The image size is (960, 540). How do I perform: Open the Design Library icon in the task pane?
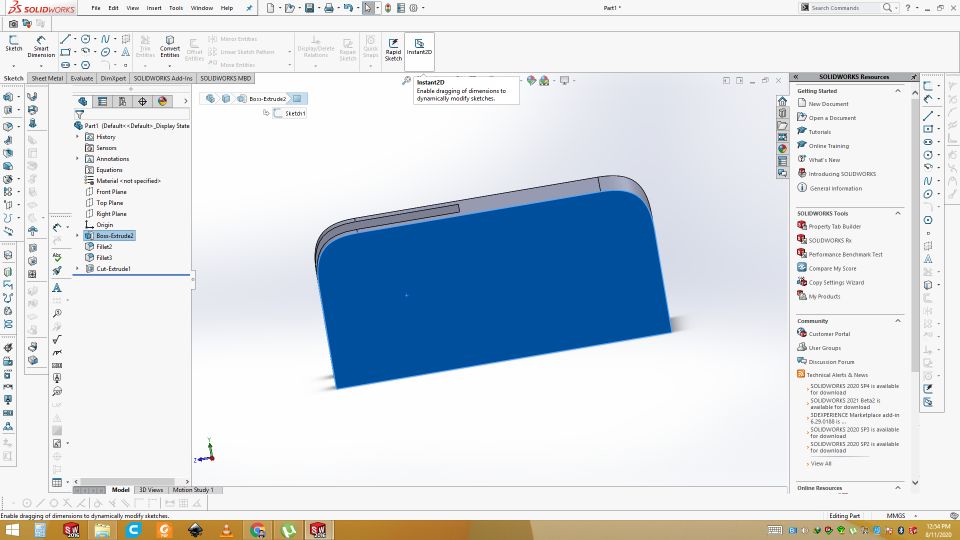782,113
